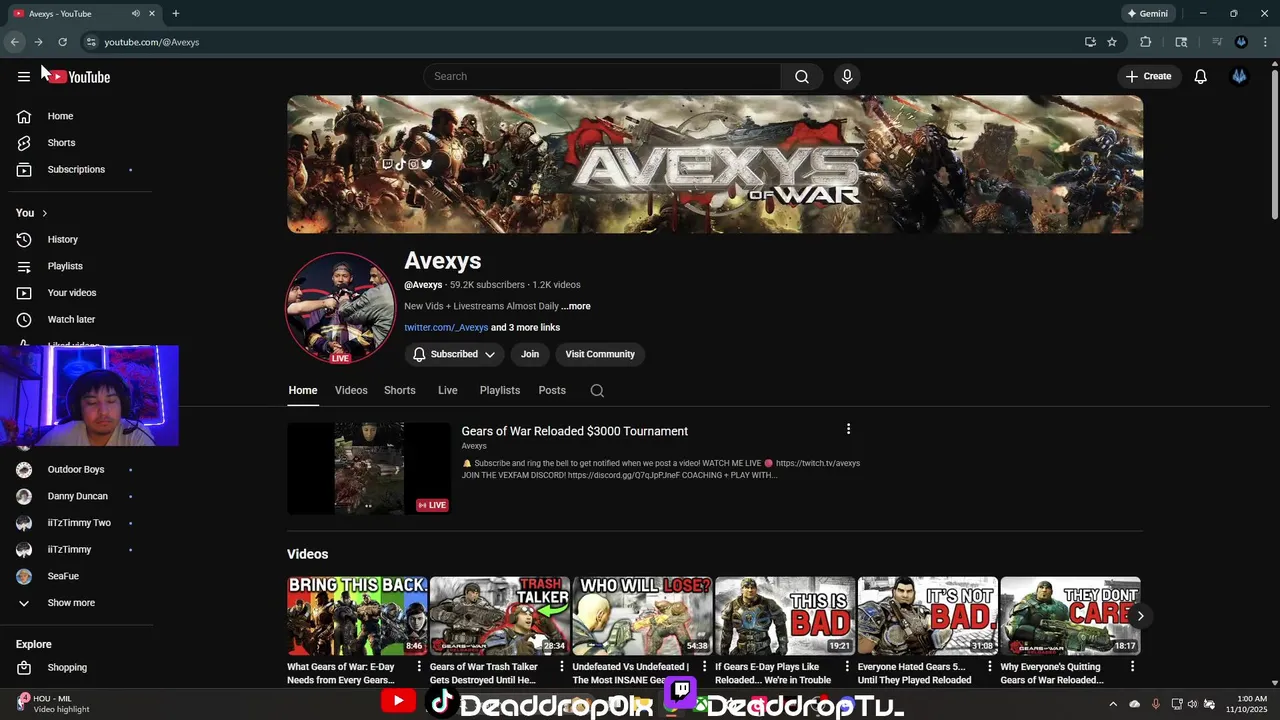
Task: Click the YouTube logo
Action: click(80, 77)
